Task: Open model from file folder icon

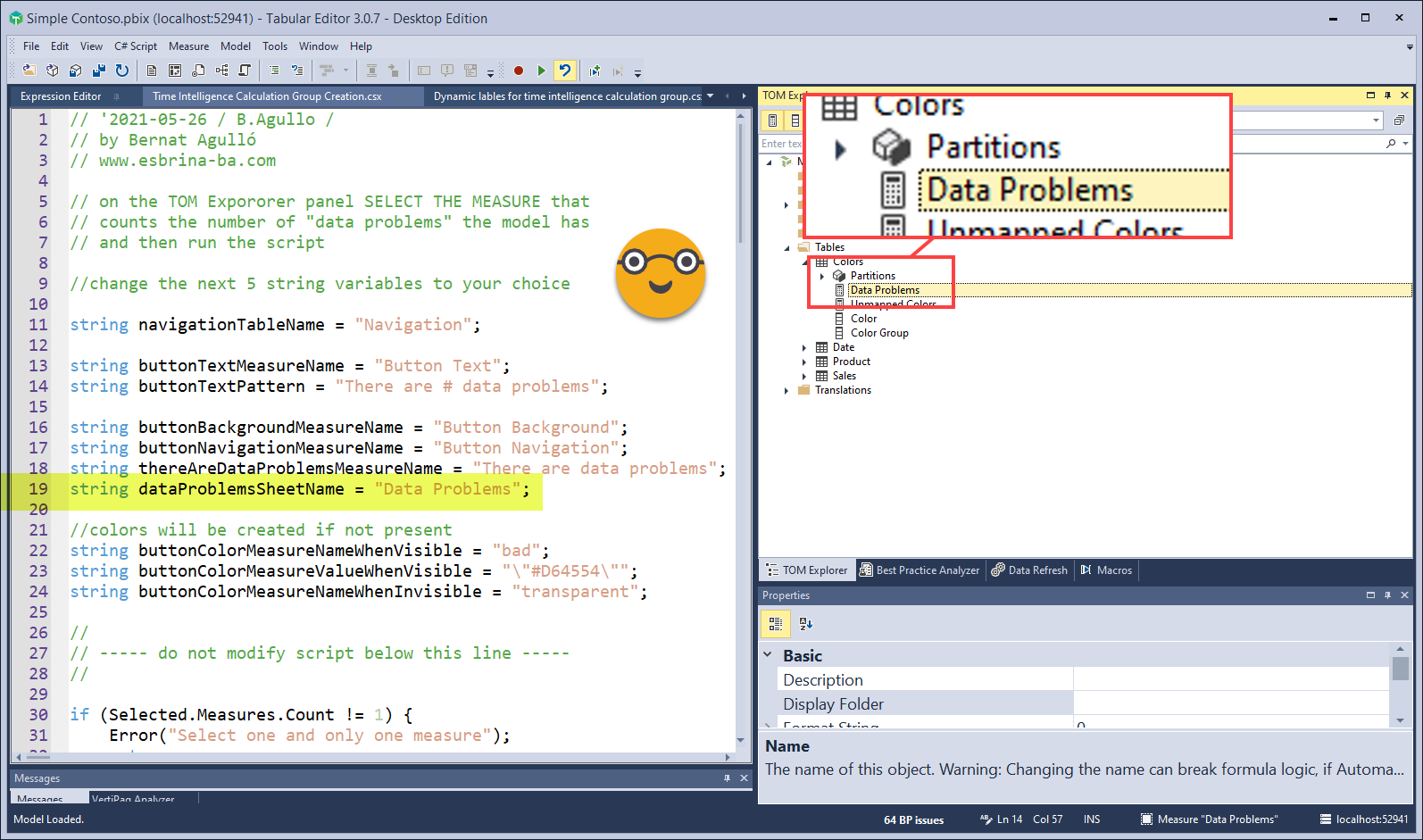Action: click(29, 71)
